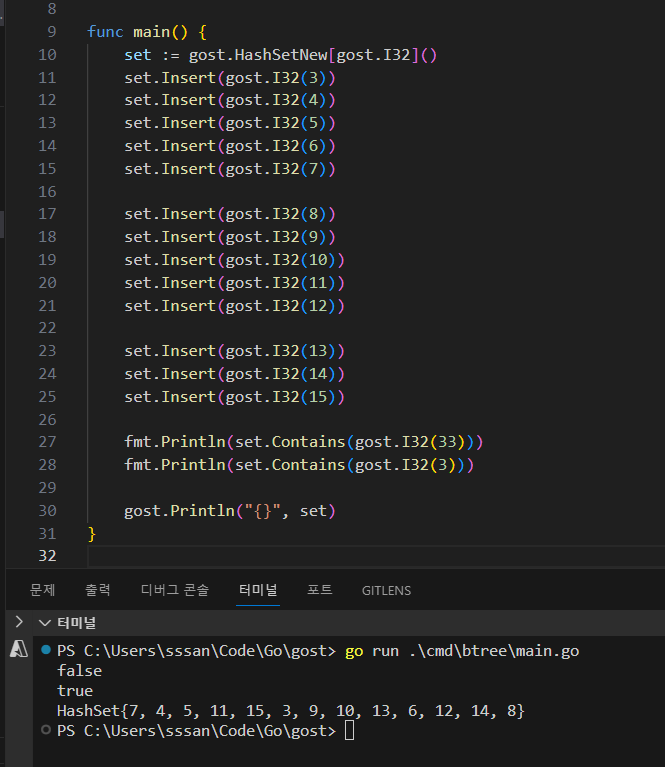The image size is (665, 767).
Task: Click the blue command-success dot beside go run
Action: coord(46,651)
